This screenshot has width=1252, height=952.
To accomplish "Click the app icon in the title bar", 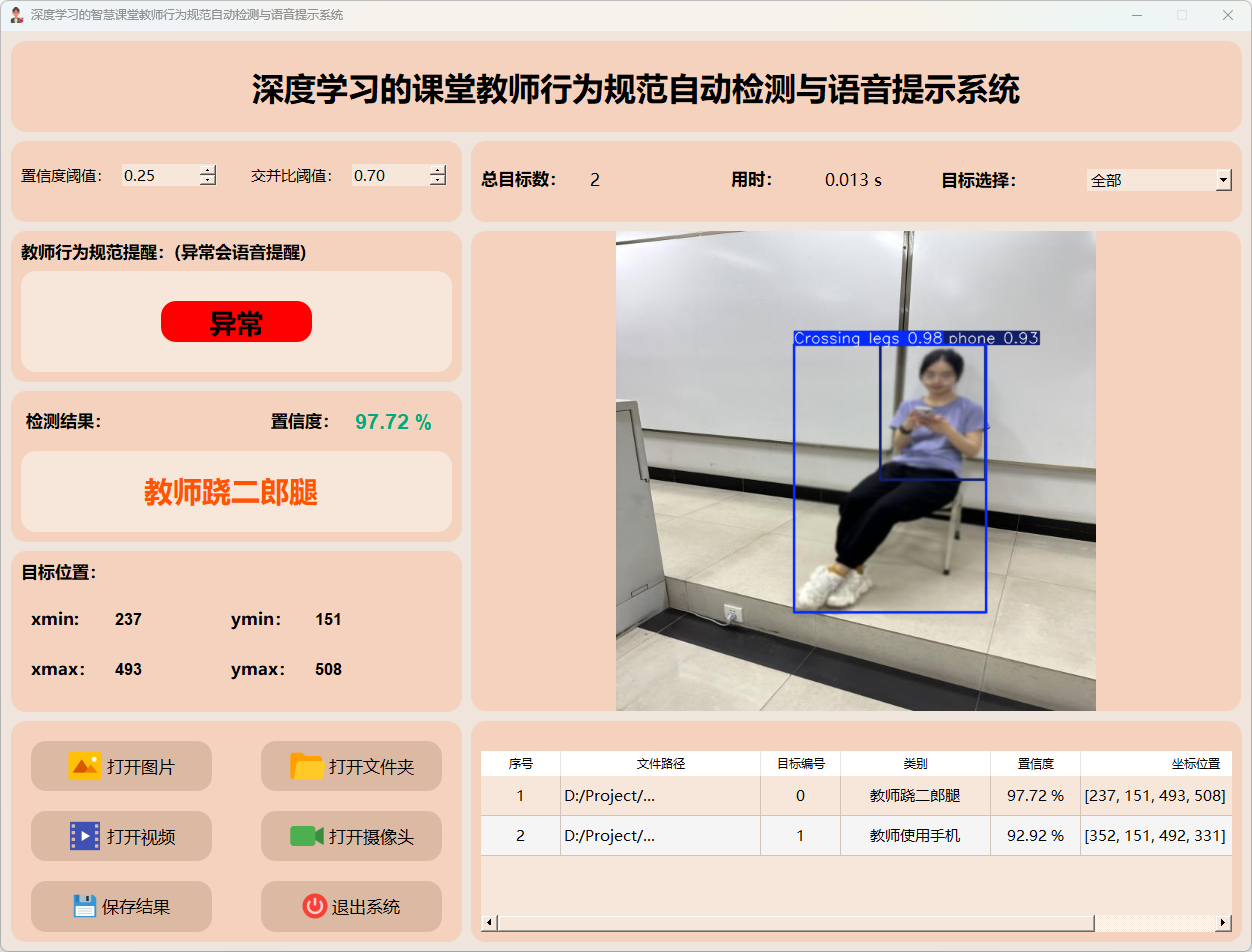I will [16, 15].
